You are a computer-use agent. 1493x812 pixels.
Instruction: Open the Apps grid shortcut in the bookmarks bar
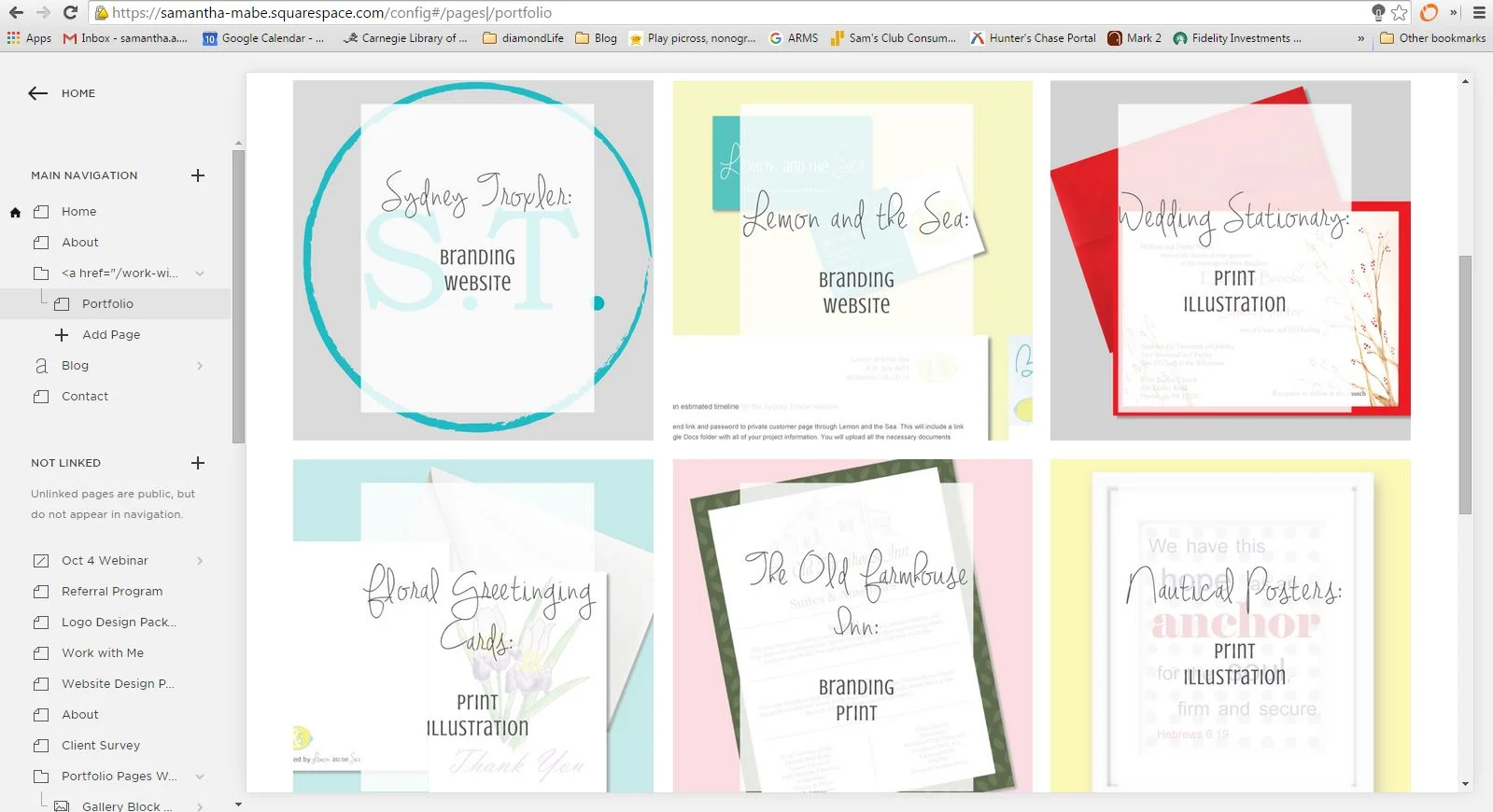pyautogui.click(x=29, y=38)
